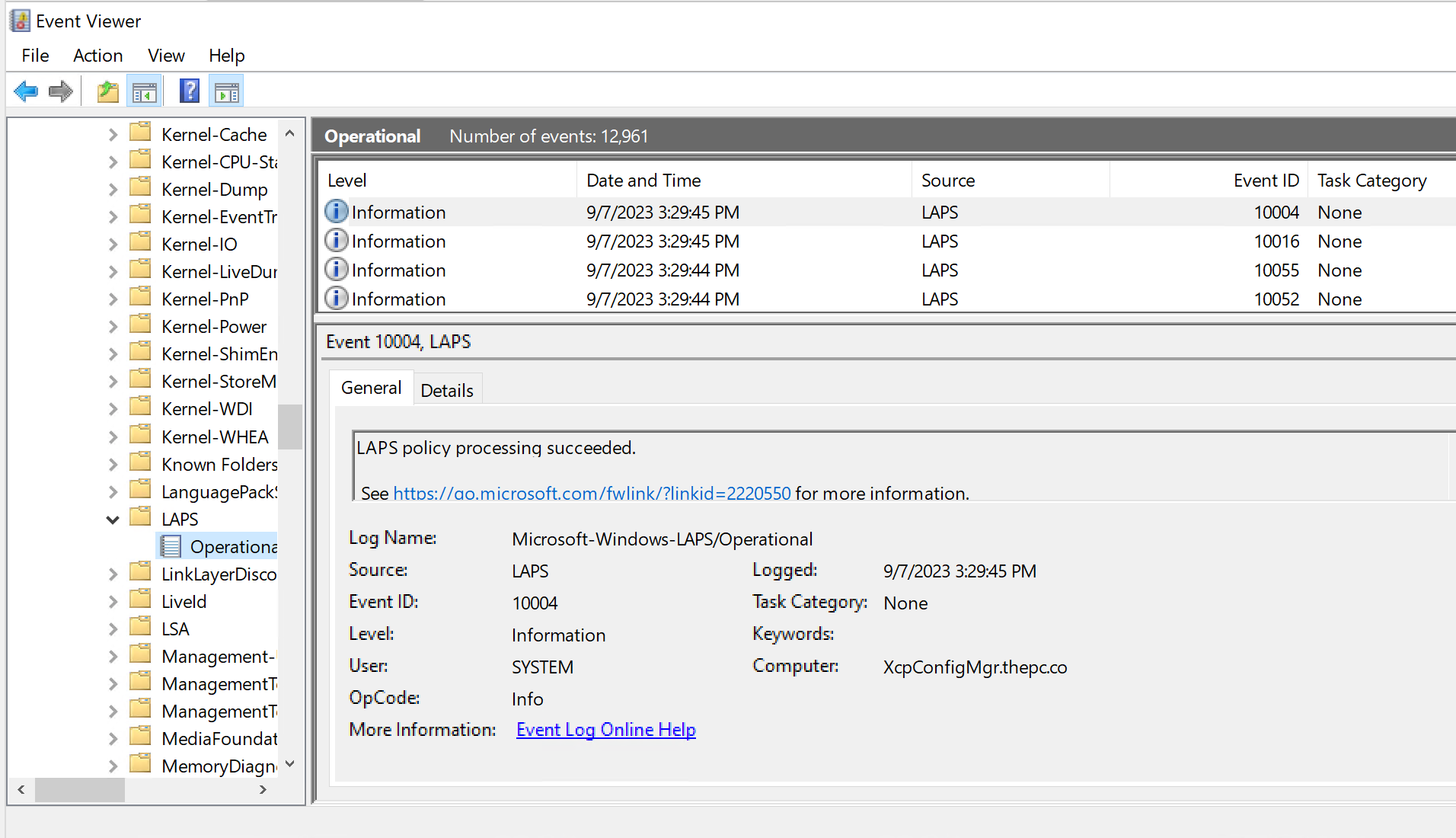Select the MemoryDiagnostics tree item
The width and height of the screenshot is (1456, 838).
click(219, 766)
